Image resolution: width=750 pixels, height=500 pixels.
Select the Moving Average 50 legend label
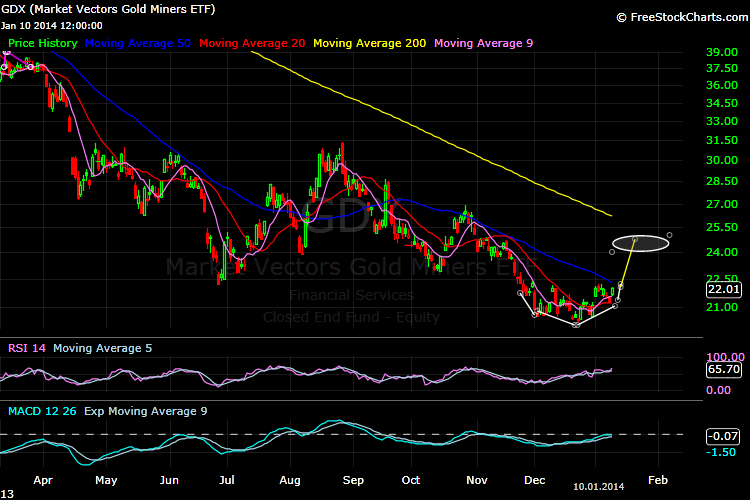click(139, 43)
